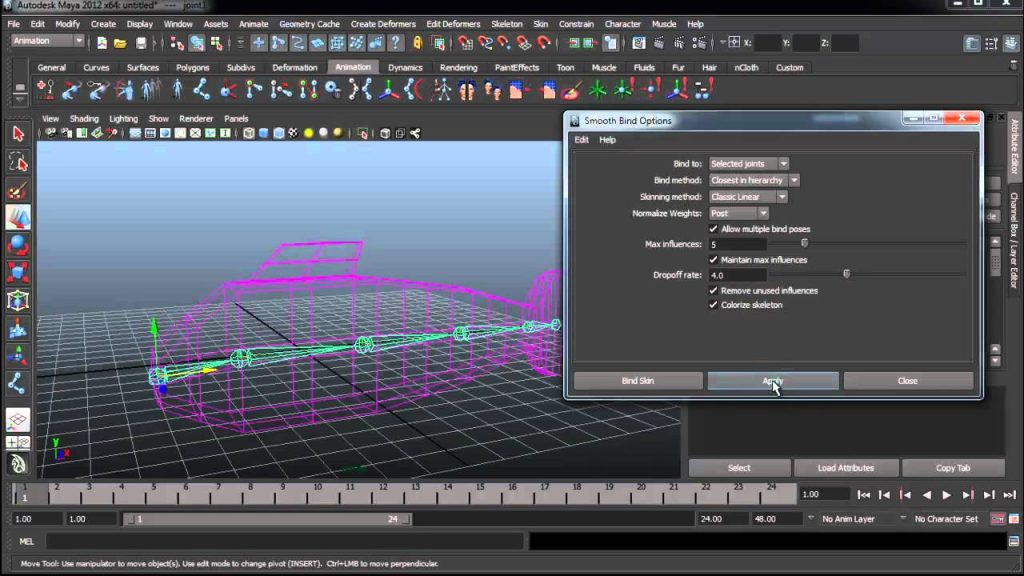The width and height of the screenshot is (1024, 576).
Task: Activate the Lasso select tool
Action: pos(18,162)
